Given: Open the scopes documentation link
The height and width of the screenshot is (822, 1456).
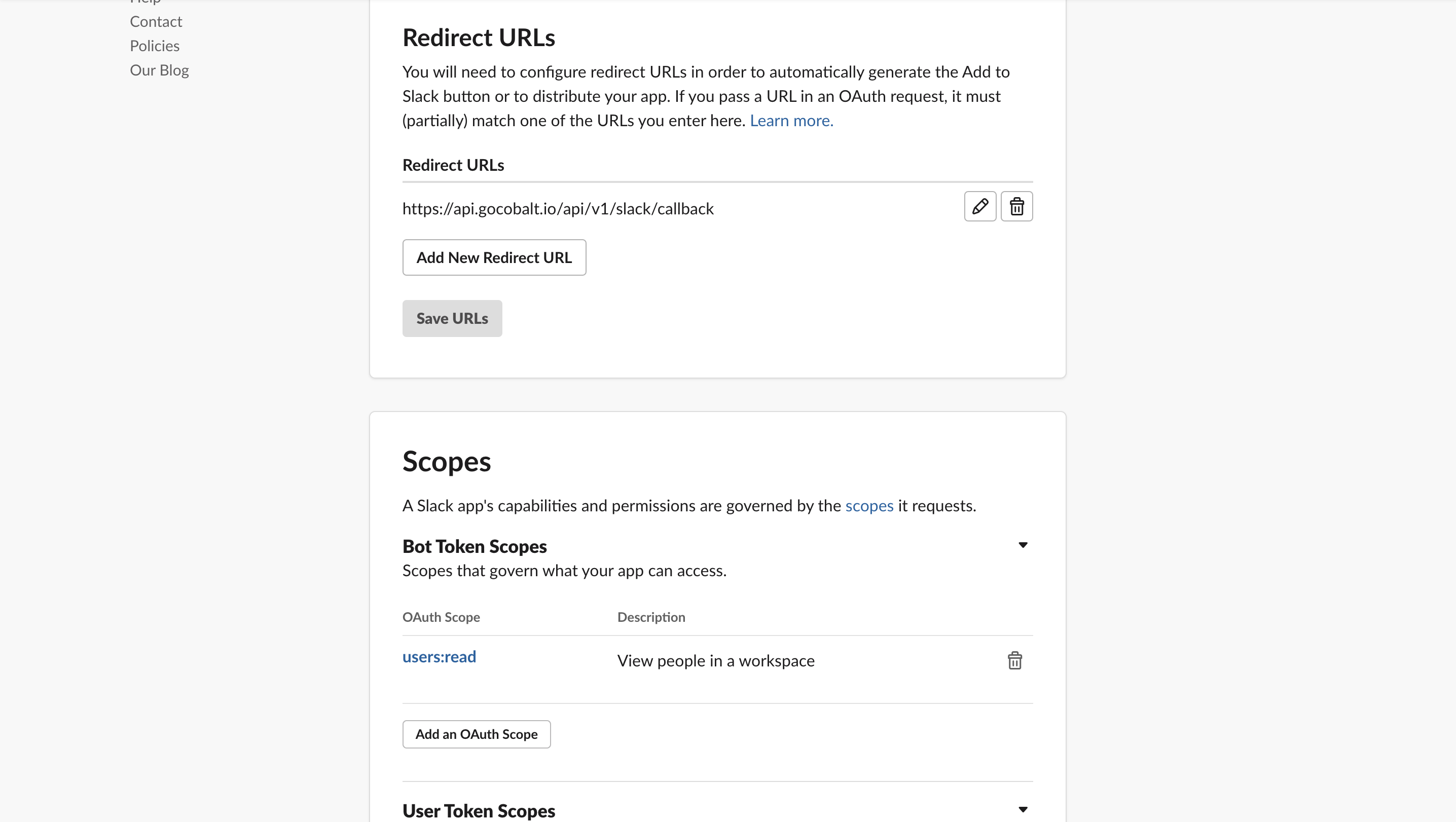Looking at the screenshot, I should click(869, 506).
